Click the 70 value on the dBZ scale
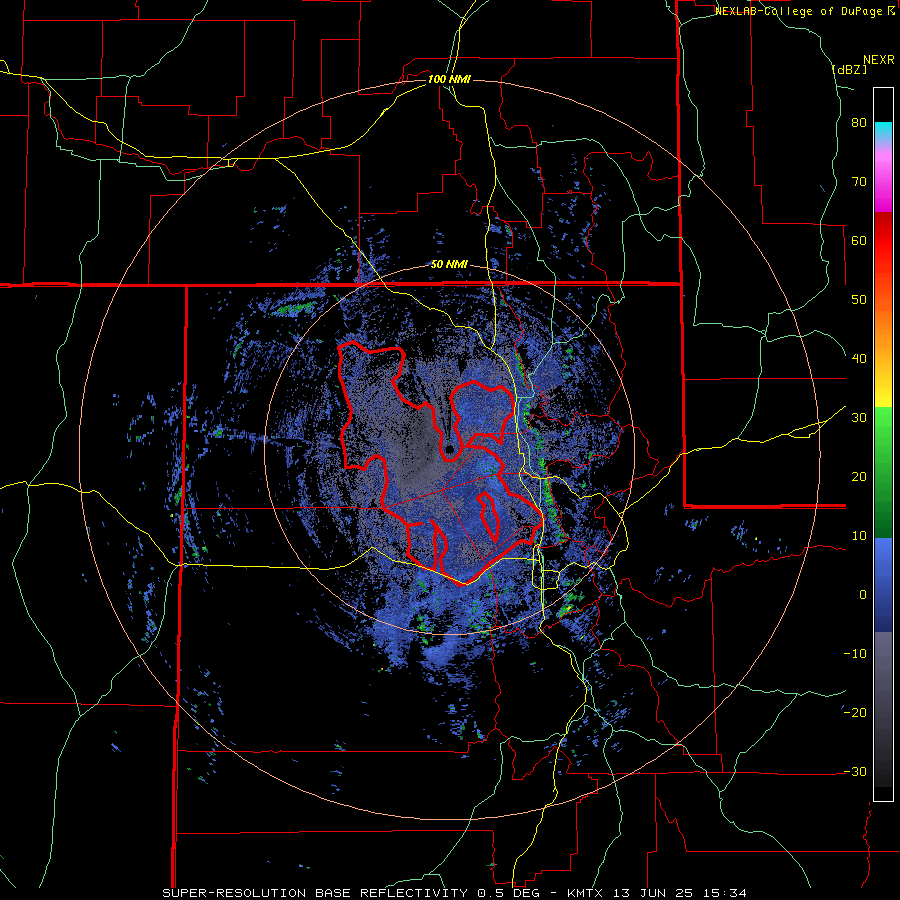 pyautogui.click(x=859, y=182)
